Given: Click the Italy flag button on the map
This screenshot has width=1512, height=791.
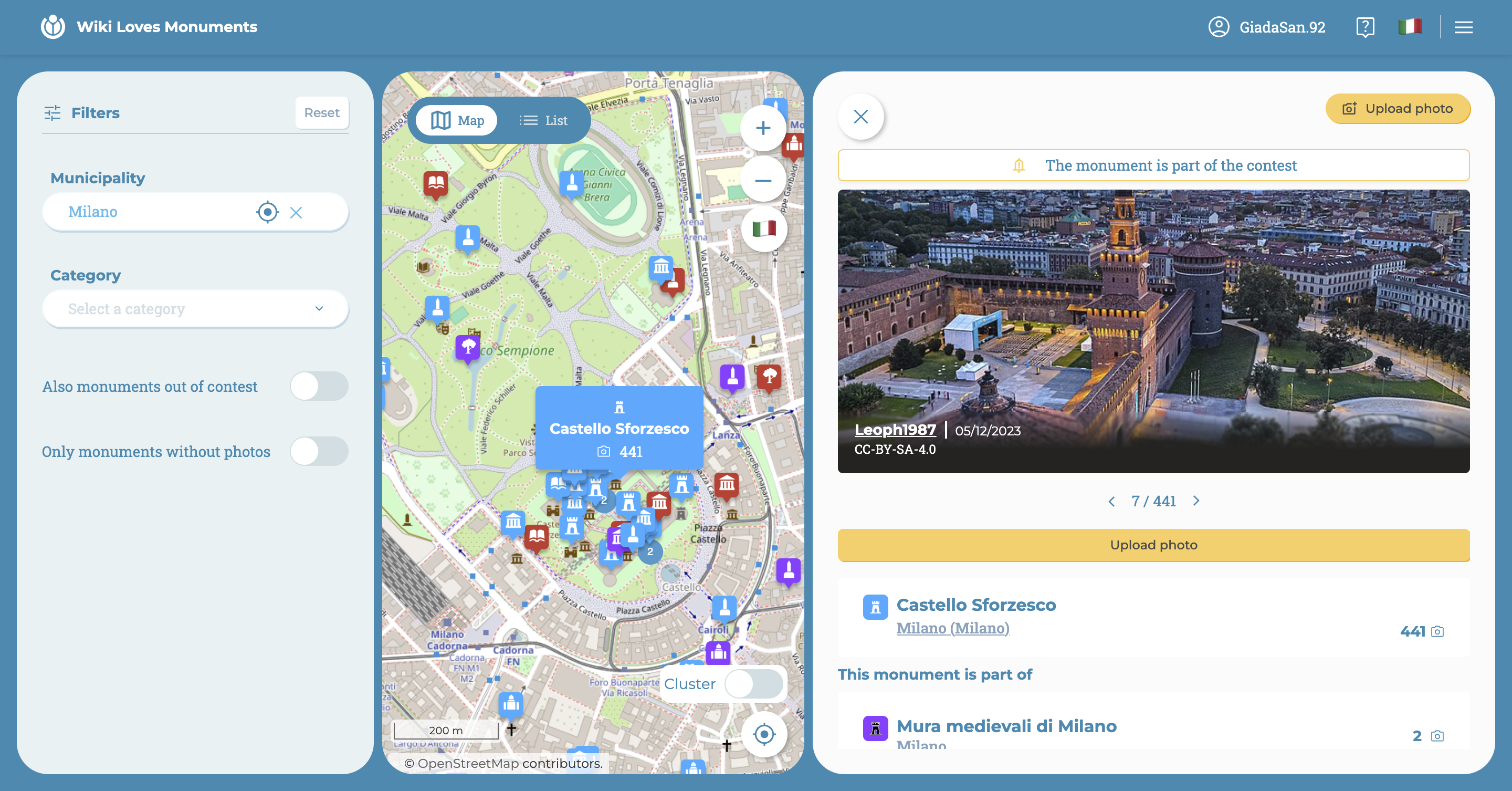Looking at the screenshot, I should 764,228.
